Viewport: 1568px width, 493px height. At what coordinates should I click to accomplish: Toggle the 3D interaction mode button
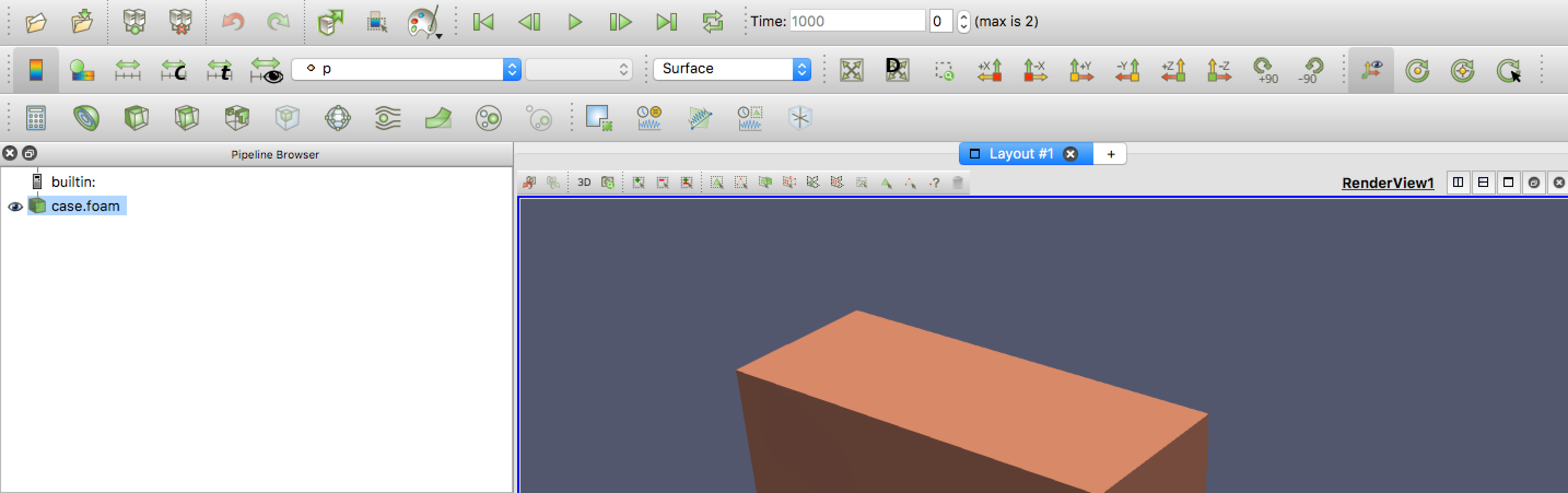click(584, 182)
